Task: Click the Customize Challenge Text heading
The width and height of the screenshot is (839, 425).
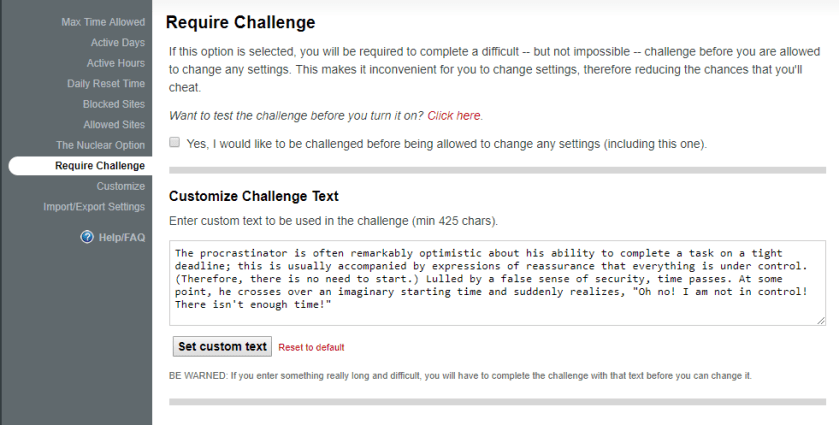Action: (254, 196)
